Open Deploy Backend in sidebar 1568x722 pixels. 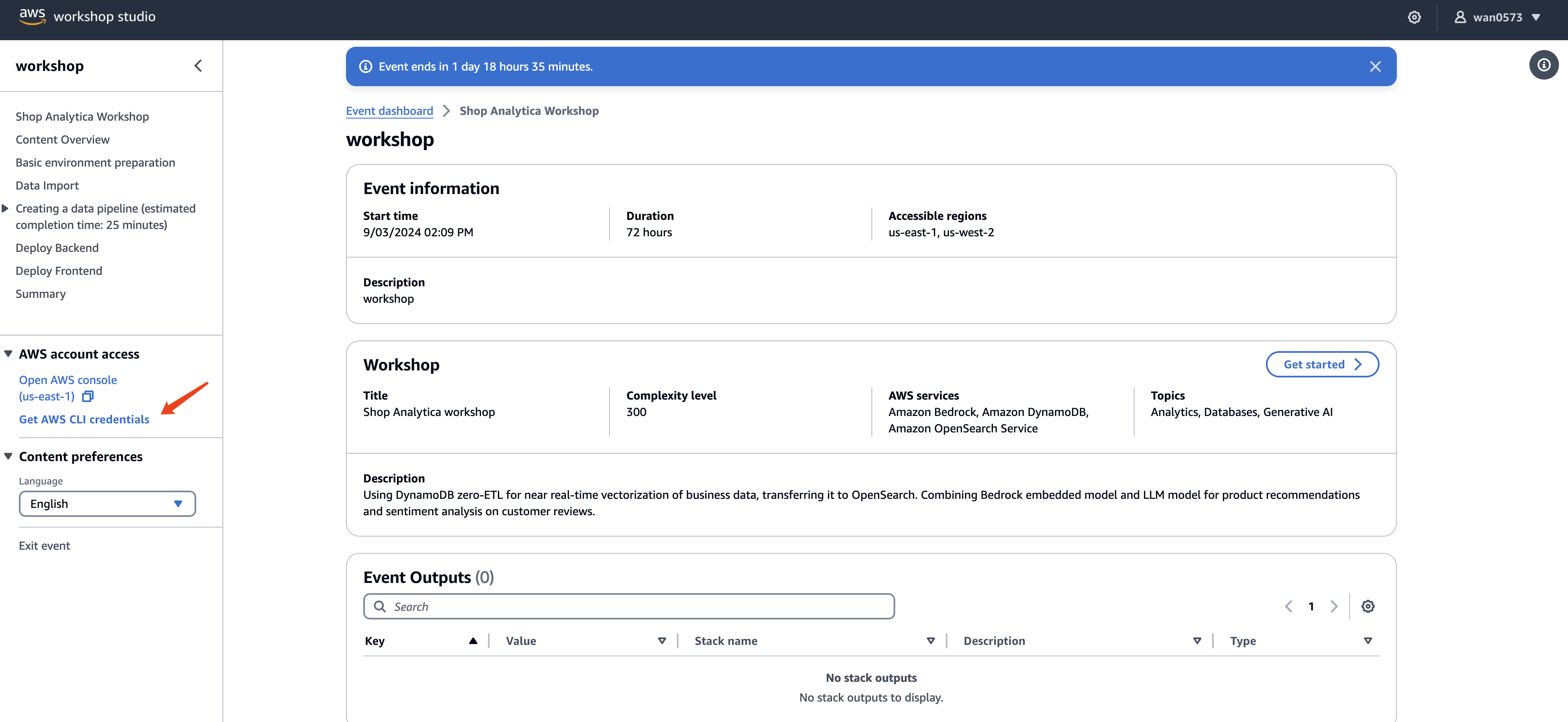click(x=57, y=247)
